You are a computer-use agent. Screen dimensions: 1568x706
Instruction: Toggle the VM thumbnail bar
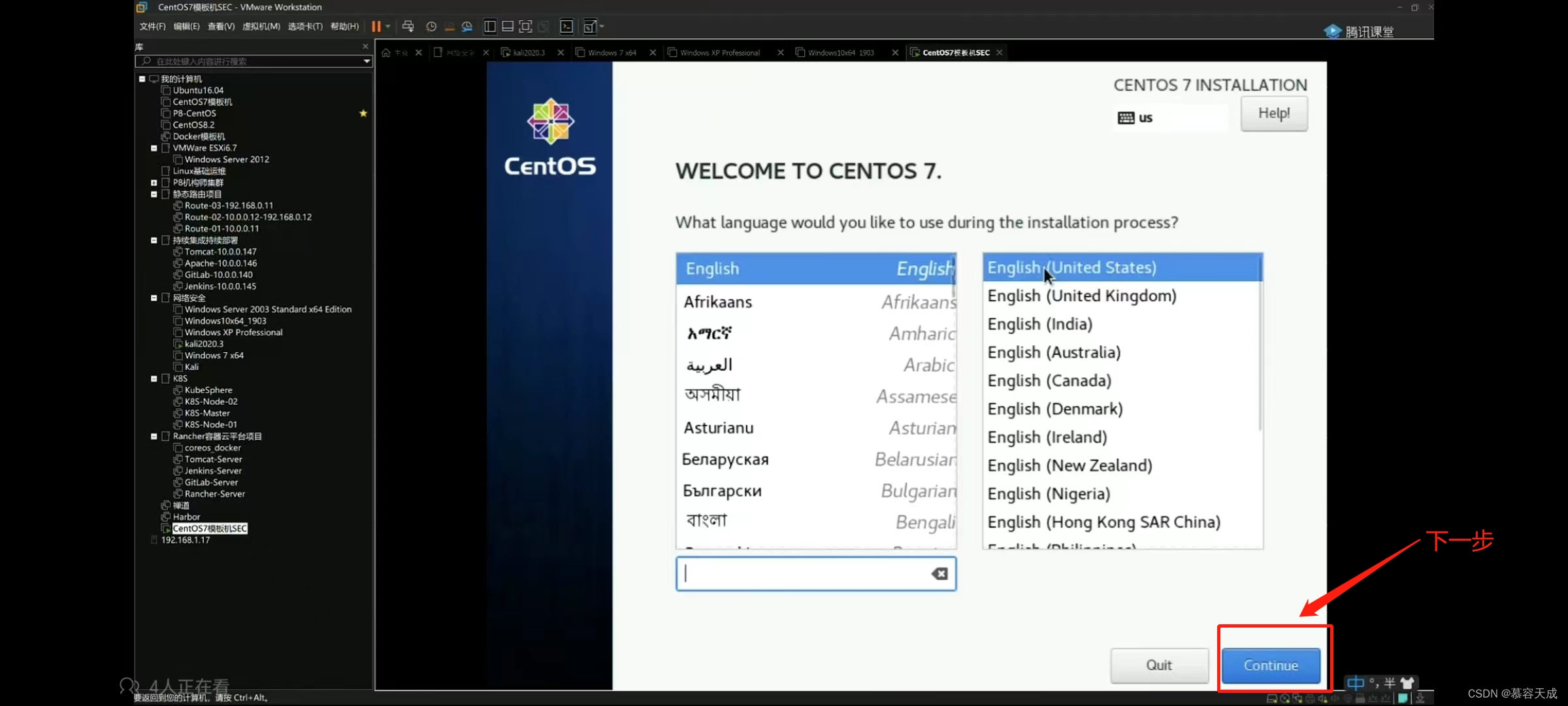[508, 27]
